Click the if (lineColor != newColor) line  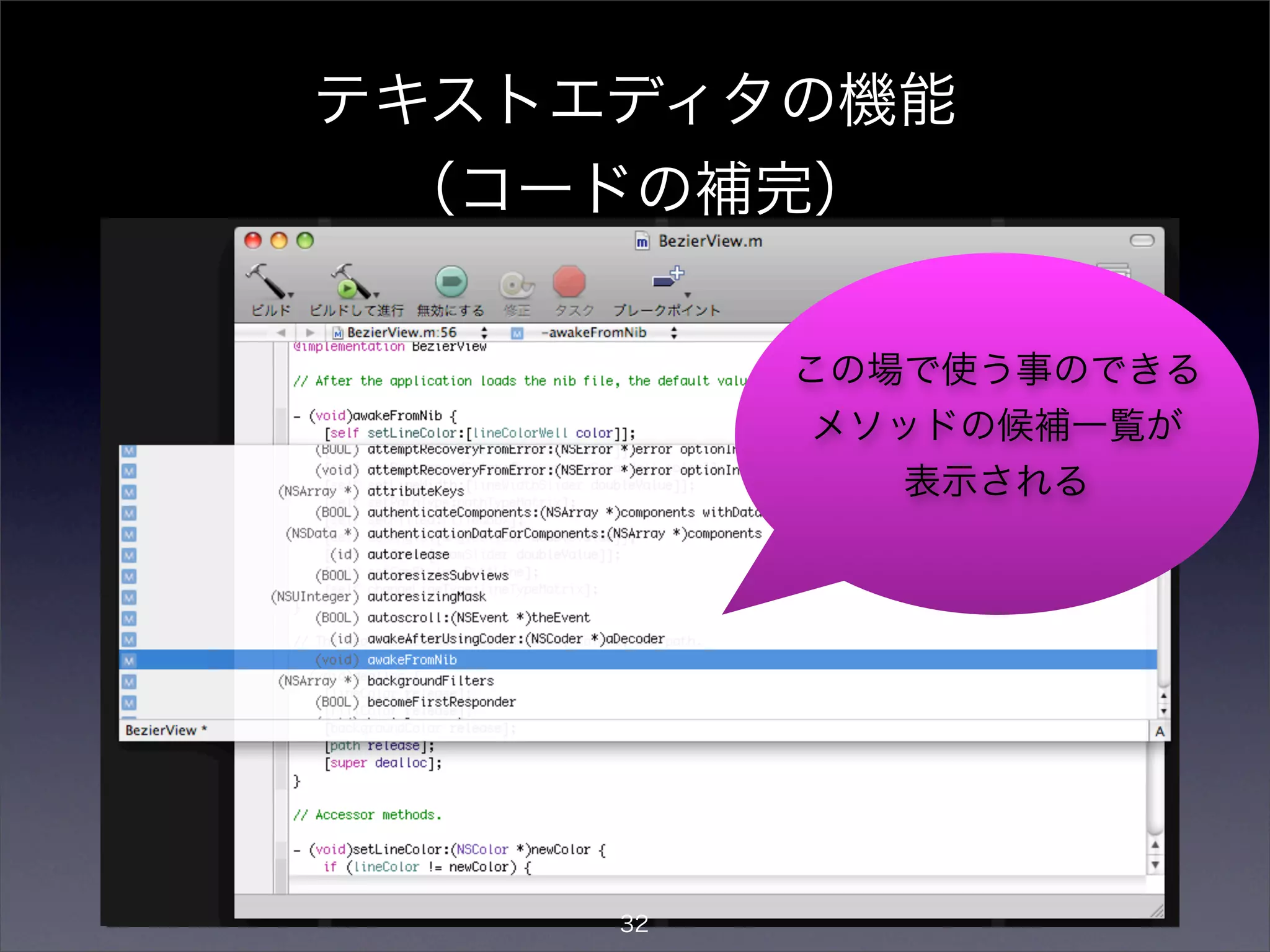point(427,867)
